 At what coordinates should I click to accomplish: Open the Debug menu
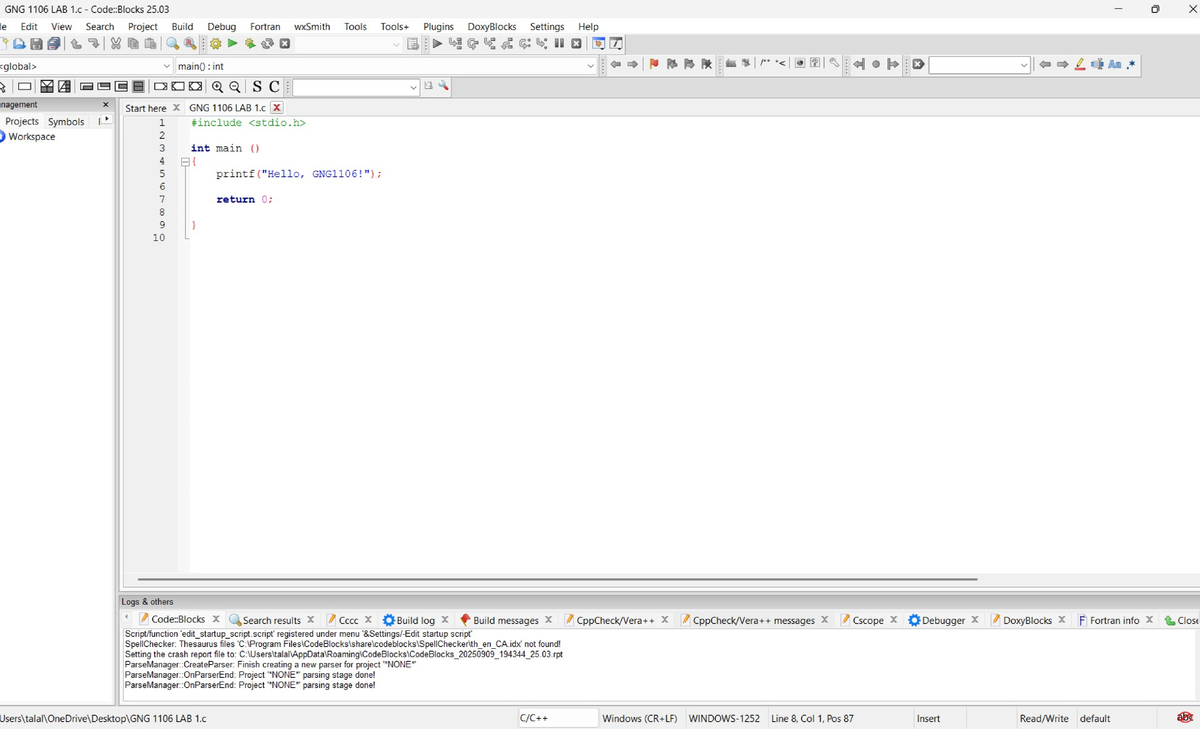222,26
